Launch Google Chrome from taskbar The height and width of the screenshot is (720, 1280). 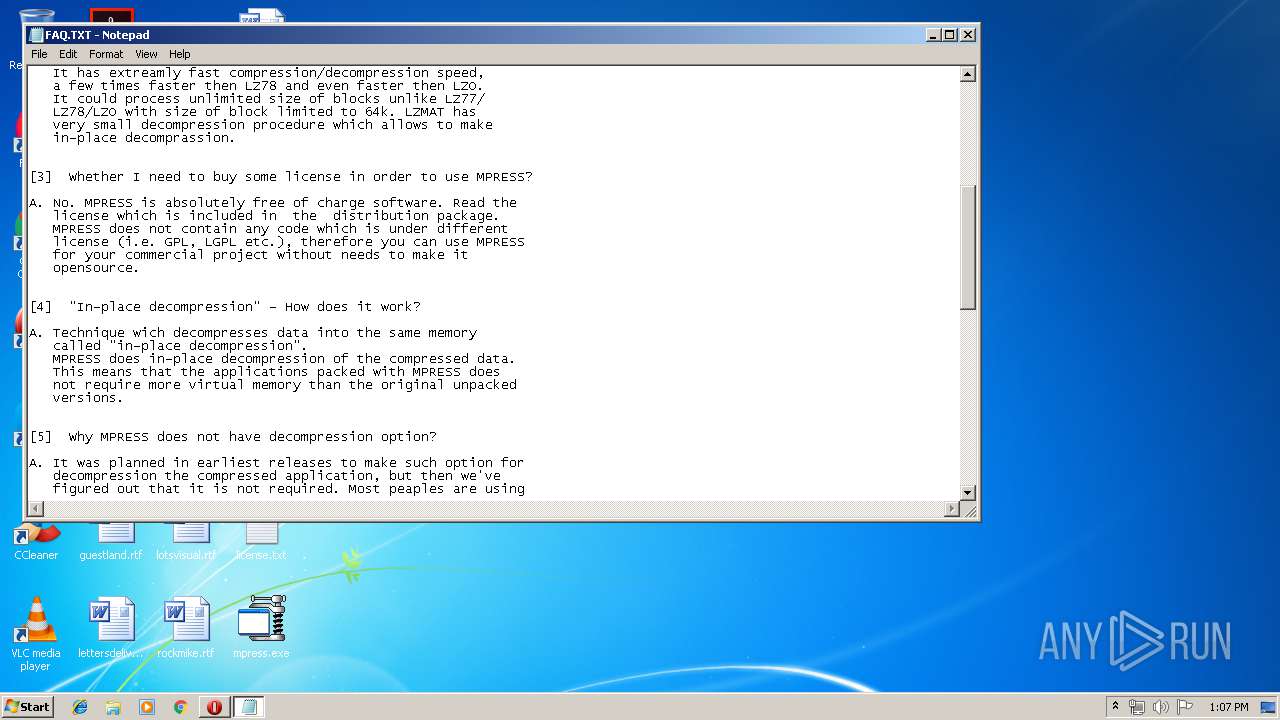click(x=180, y=707)
